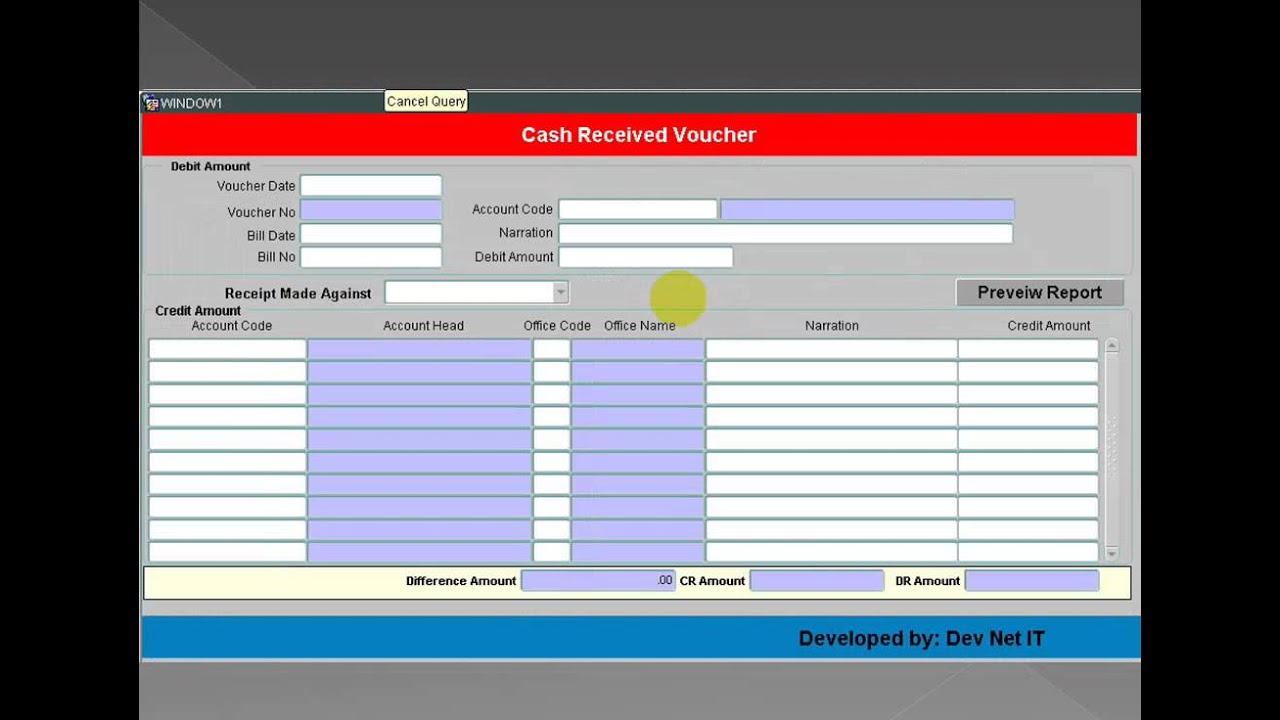
Task: Click the Voucher No field
Action: pyautogui.click(x=371, y=211)
